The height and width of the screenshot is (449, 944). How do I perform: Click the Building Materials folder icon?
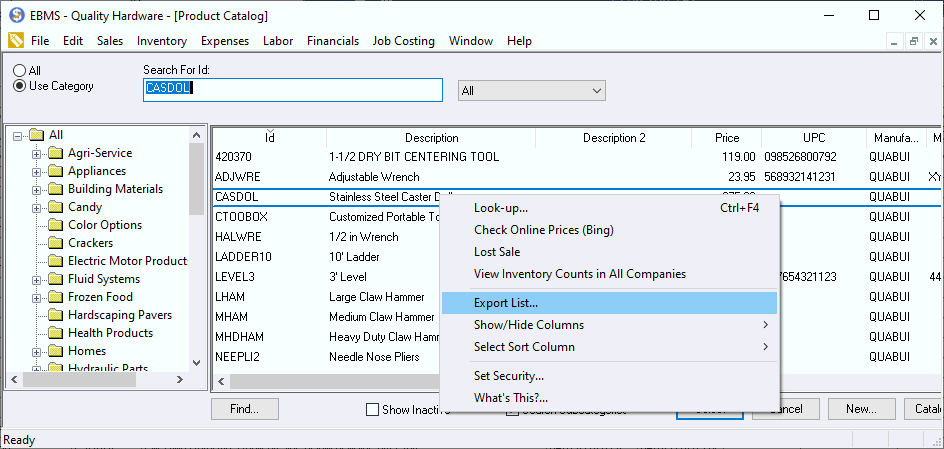(x=56, y=189)
